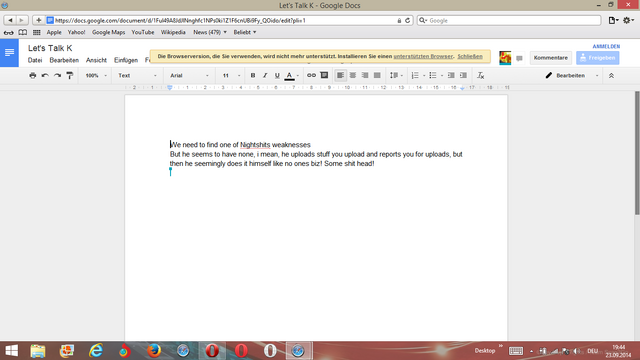Toggle underline formatting
Screen dimensions: 640x360
coord(277,76)
